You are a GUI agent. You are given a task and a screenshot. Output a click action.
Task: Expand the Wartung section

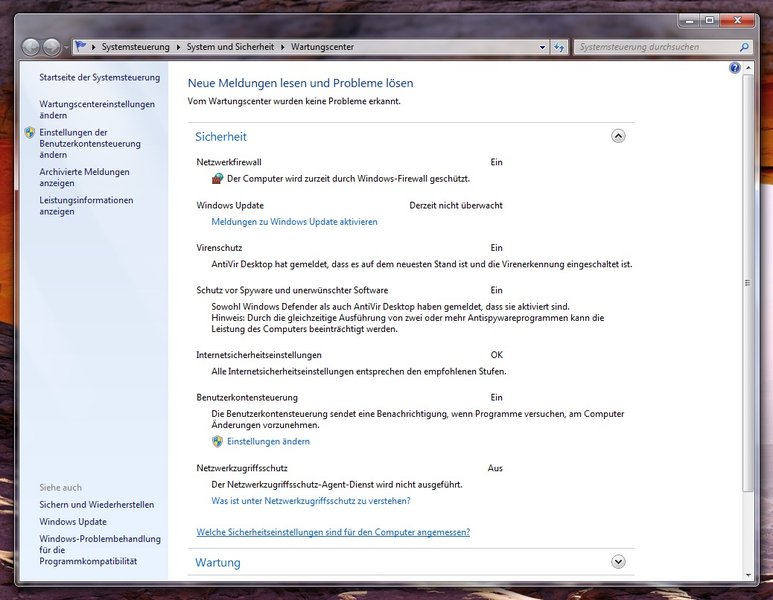click(x=618, y=562)
